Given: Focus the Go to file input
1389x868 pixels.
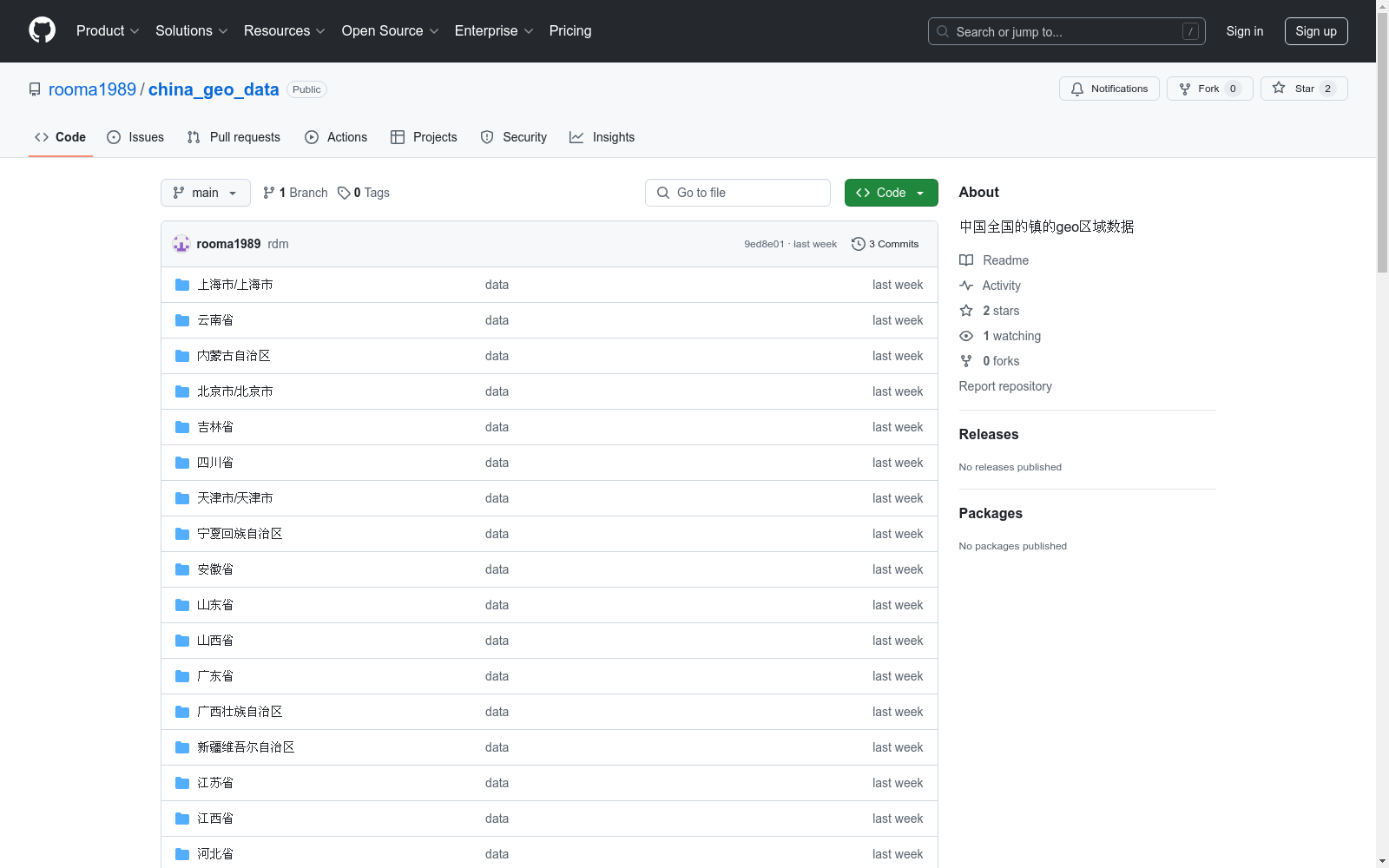Looking at the screenshot, I should 738,193.
